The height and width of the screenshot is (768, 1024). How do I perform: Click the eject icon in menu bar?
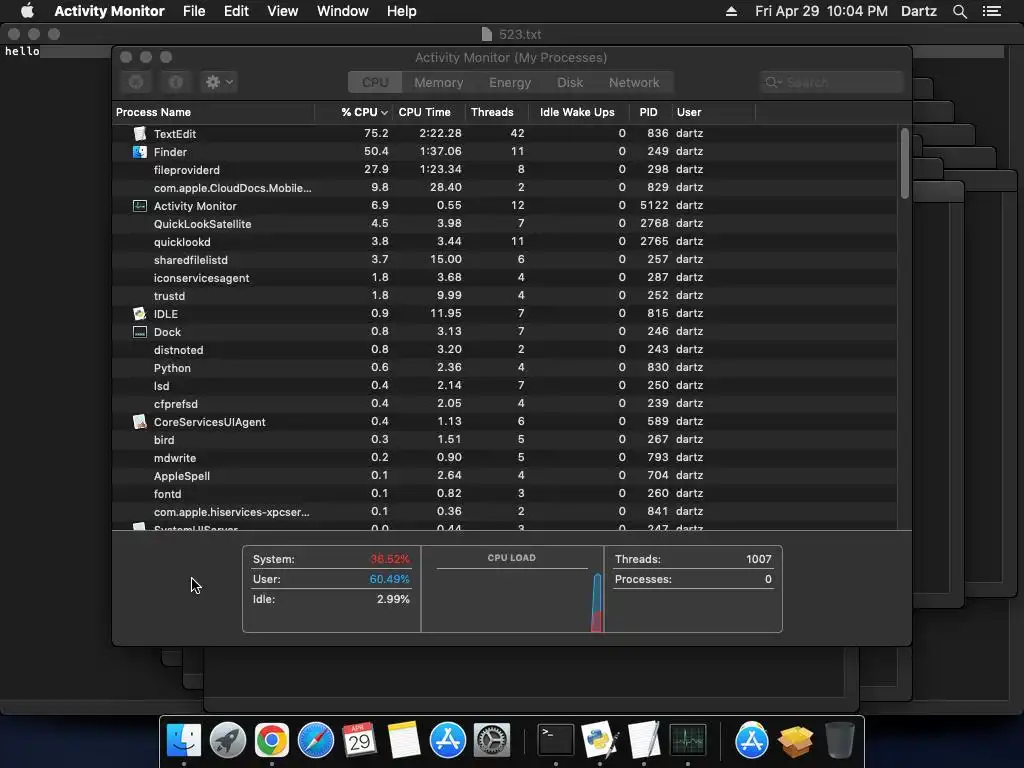731,11
